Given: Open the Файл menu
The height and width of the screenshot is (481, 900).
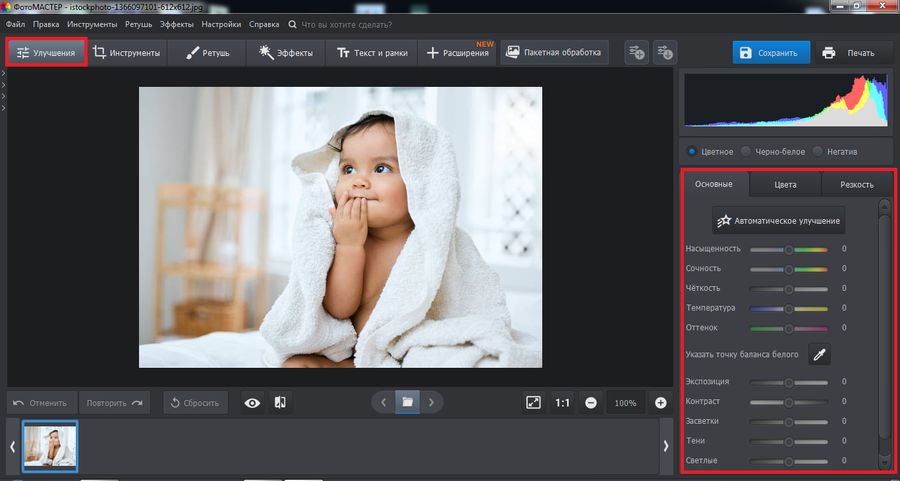Looking at the screenshot, I should (15, 25).
